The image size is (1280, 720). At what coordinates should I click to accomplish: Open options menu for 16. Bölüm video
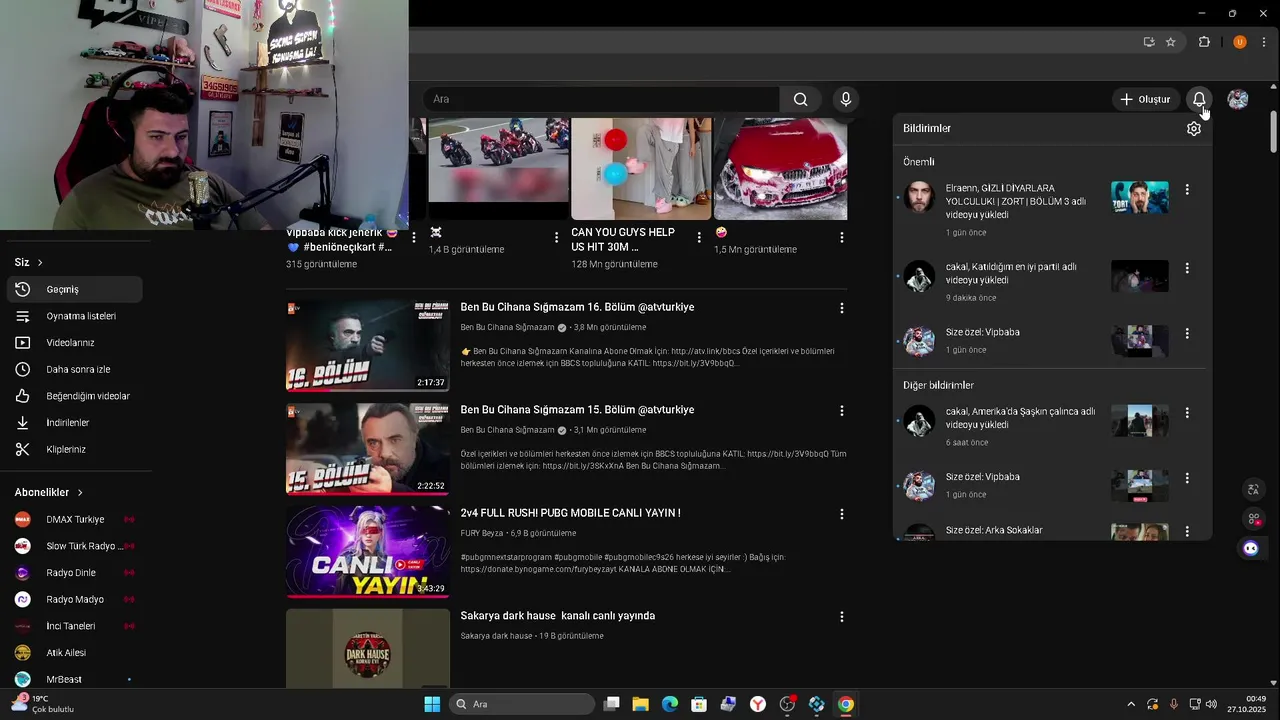(x=842, y=308)
